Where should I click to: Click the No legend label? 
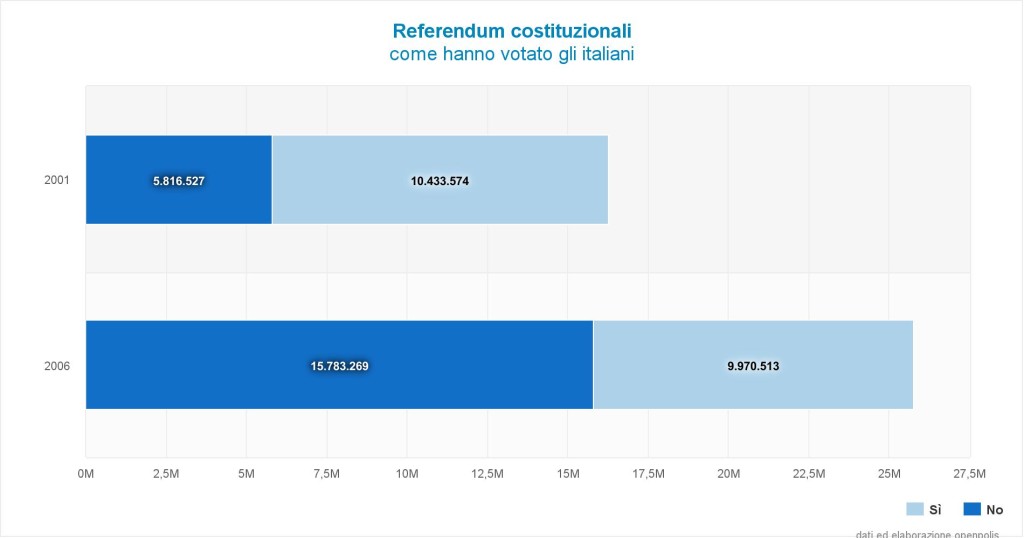pyautogui.click(x=995, y=510)
